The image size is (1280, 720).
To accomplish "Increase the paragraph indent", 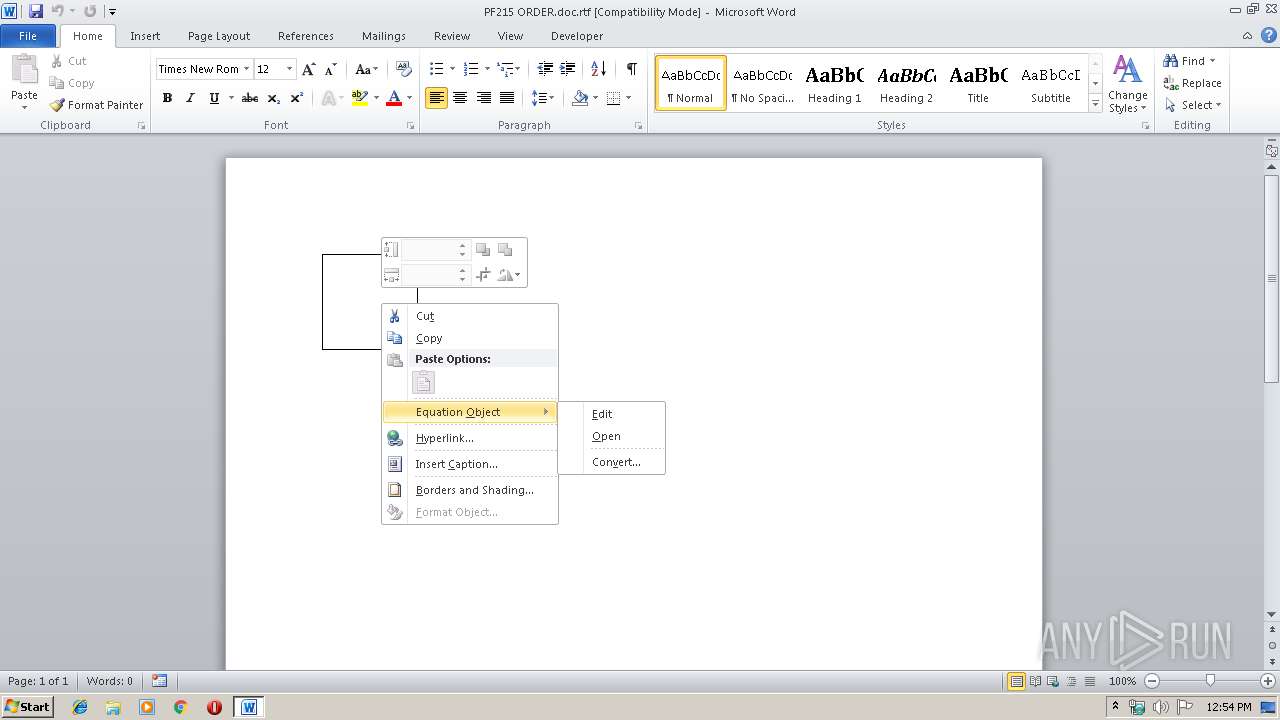I will click(x=567, y=69).
